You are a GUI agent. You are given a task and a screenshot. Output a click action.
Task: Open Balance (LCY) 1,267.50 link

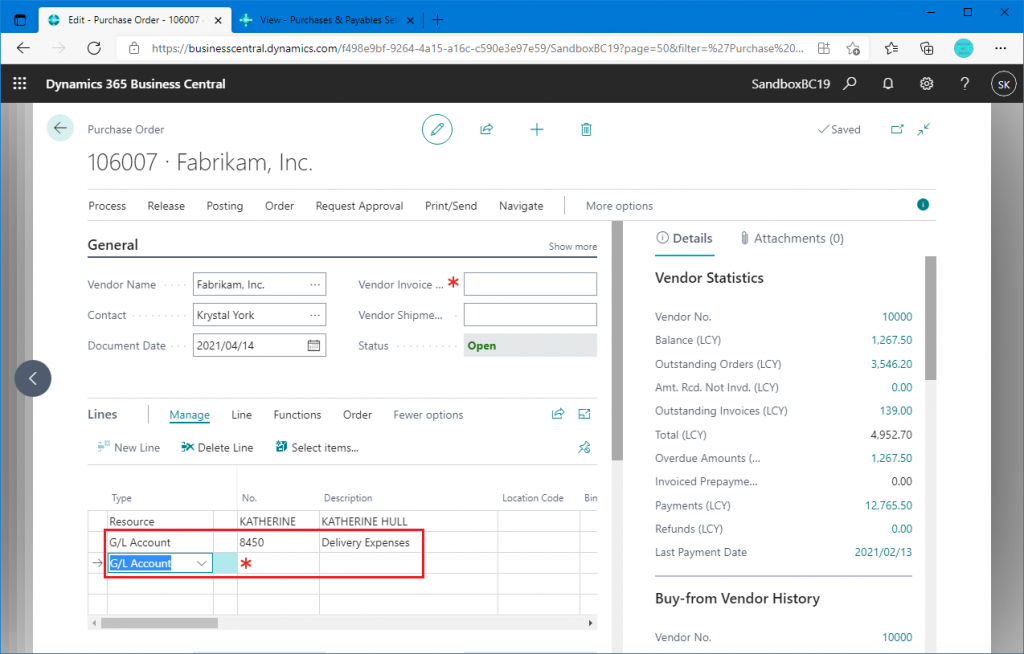click(891, 340)
